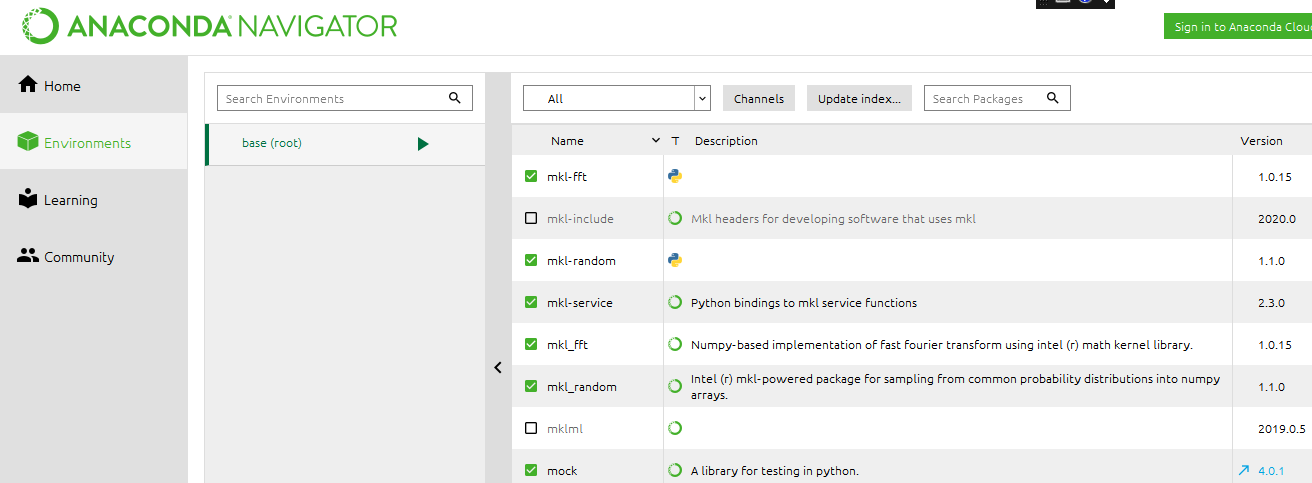
Task: Click the conda circle icon for mkl_random
Action: (675, 386)
